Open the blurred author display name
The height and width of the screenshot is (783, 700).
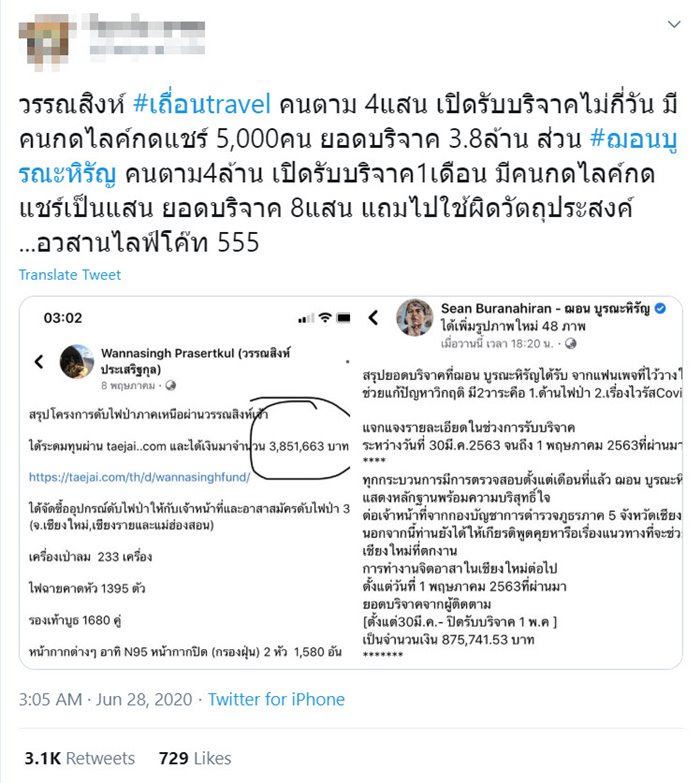point(147,25)
